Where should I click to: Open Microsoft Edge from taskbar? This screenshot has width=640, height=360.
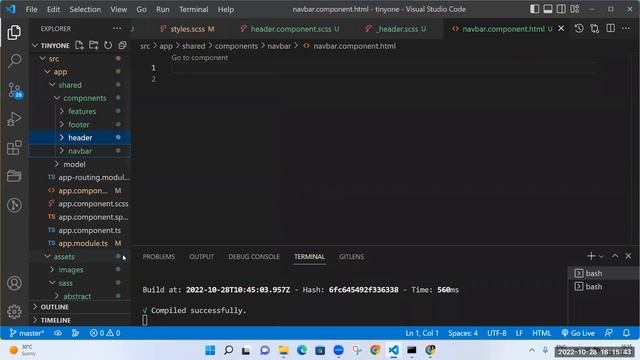[302, 350]
